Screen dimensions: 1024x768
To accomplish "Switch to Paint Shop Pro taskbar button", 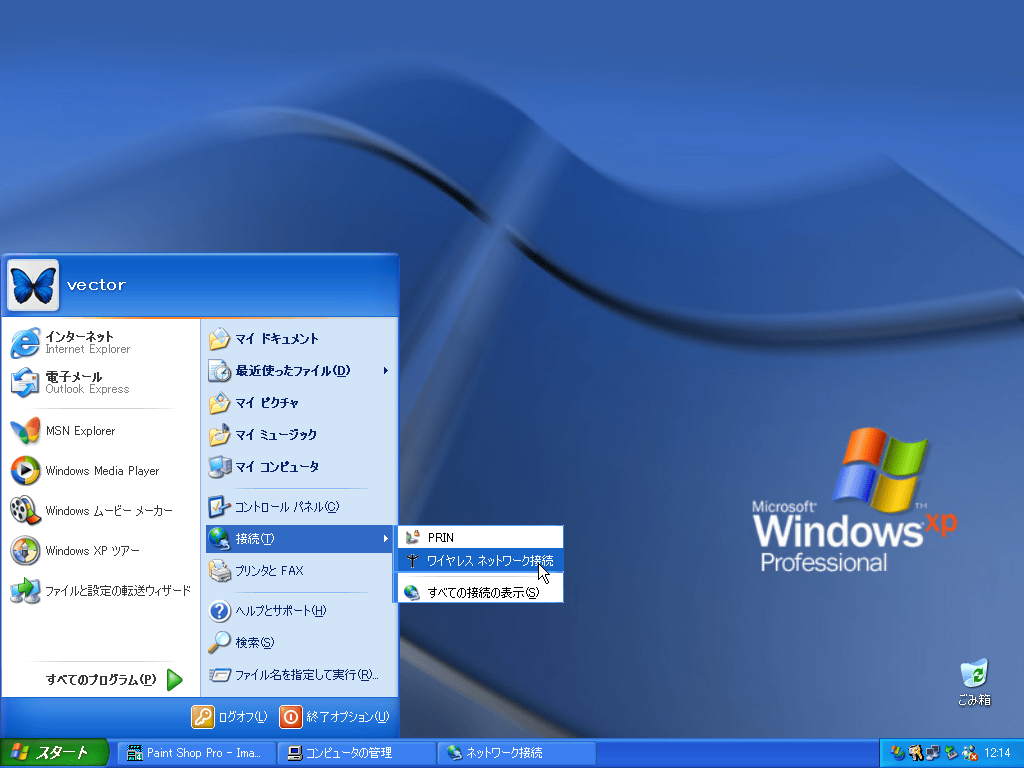I will click(x=197, y=753).
